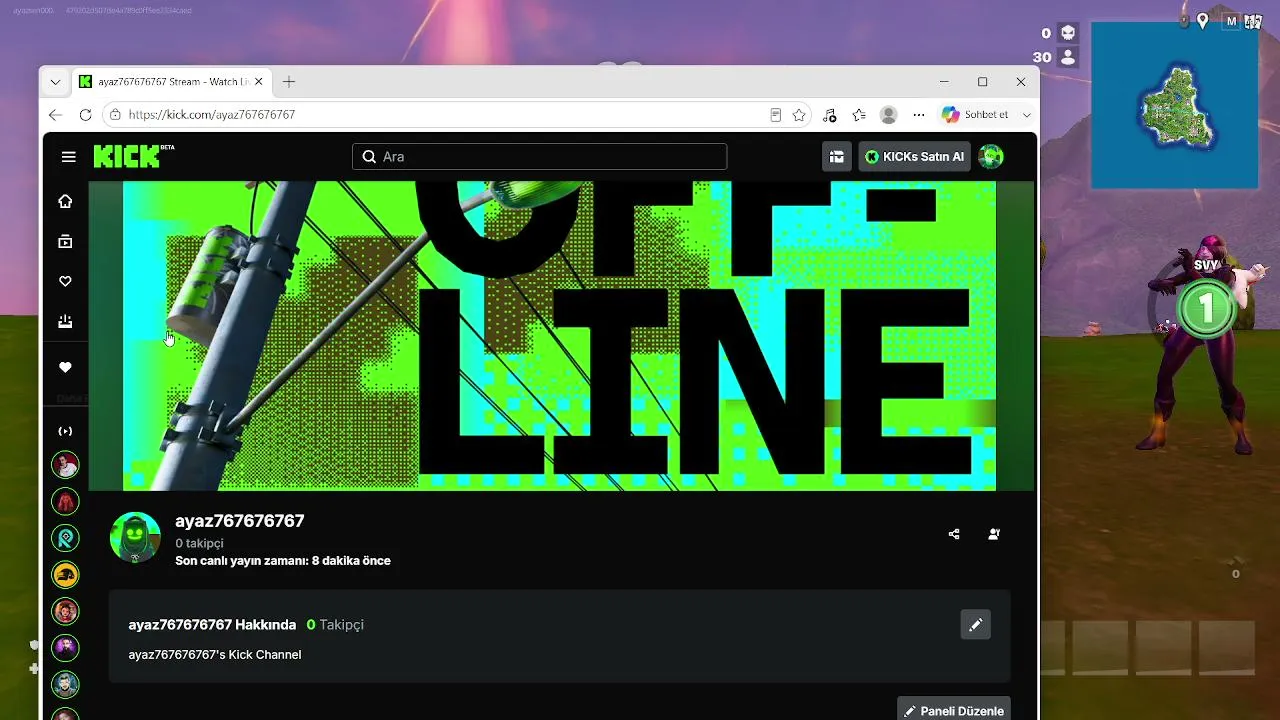Click the M key map icon above minimap
The image size is (1280, 720).
click(x=1231, y=20)
